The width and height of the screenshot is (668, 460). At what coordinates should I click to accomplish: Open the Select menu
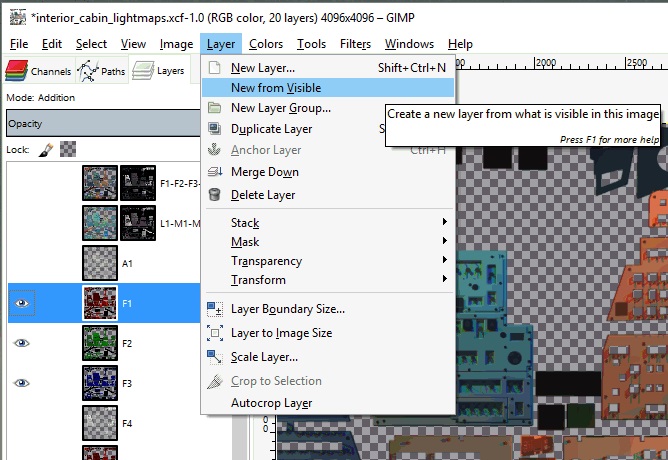[x=91, y=44]
